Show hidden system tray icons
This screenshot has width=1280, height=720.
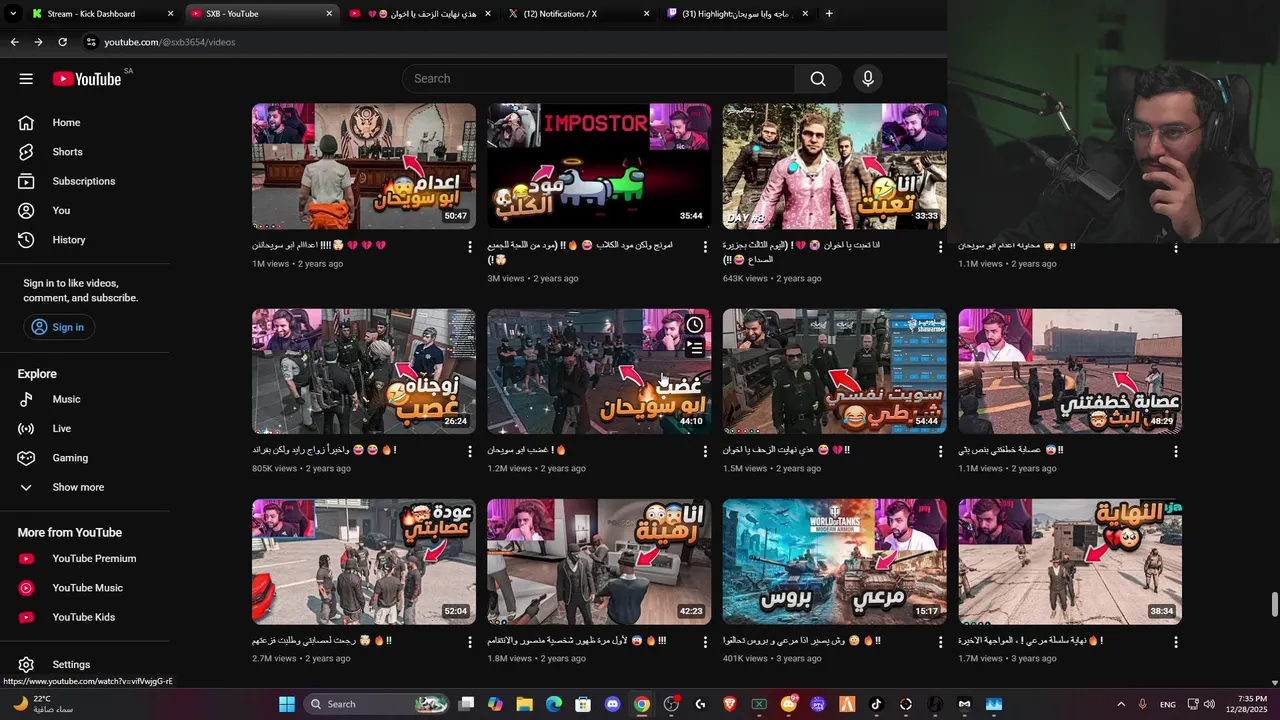[x=1120, y=704]
